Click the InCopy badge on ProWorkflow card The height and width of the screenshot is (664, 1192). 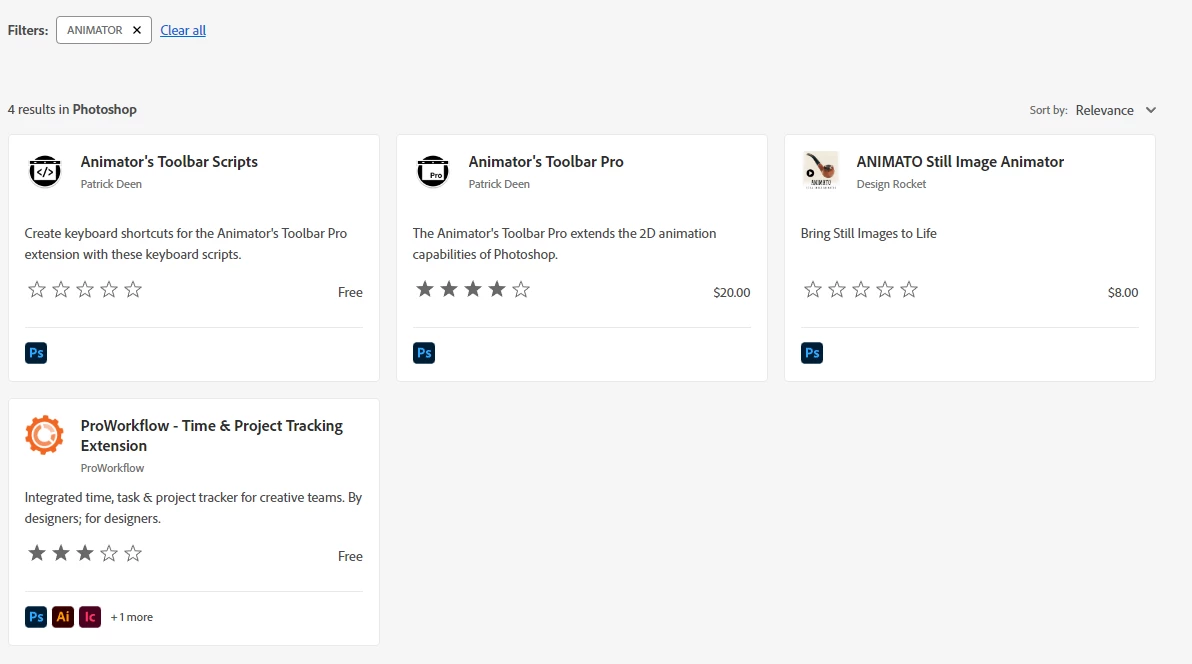coord(90,617)
